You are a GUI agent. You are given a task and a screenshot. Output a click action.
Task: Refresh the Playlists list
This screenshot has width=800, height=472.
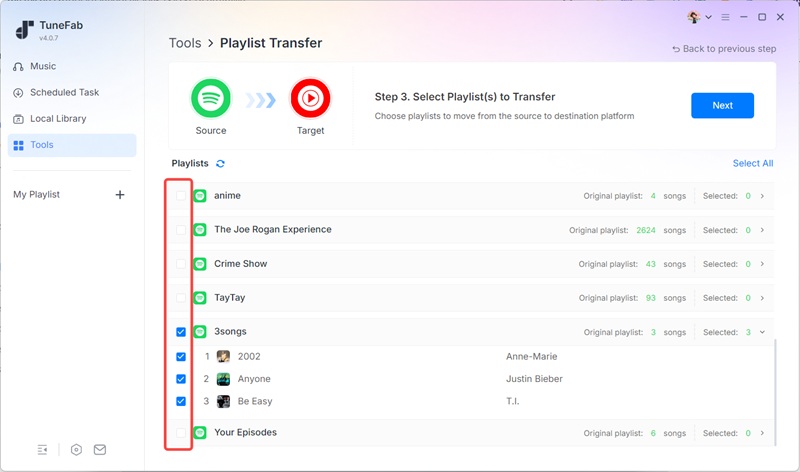pyautogui.click(x=220, y=164)
